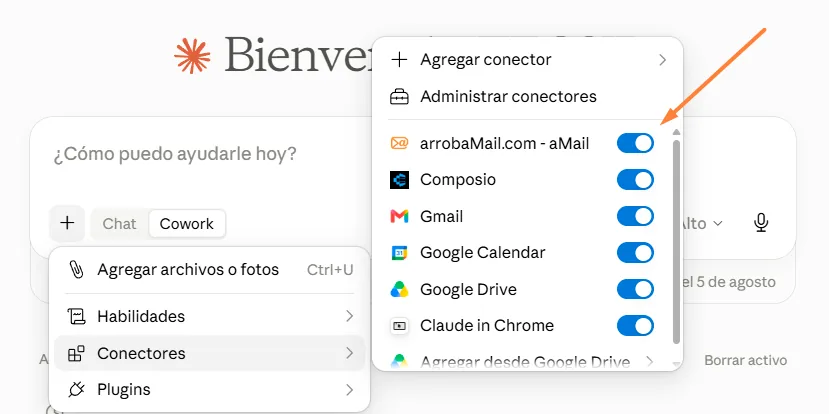This screenshot has height=414, width=829.
Task: Click the orange Claude starburst logo
Action: (x=192, y=56)
